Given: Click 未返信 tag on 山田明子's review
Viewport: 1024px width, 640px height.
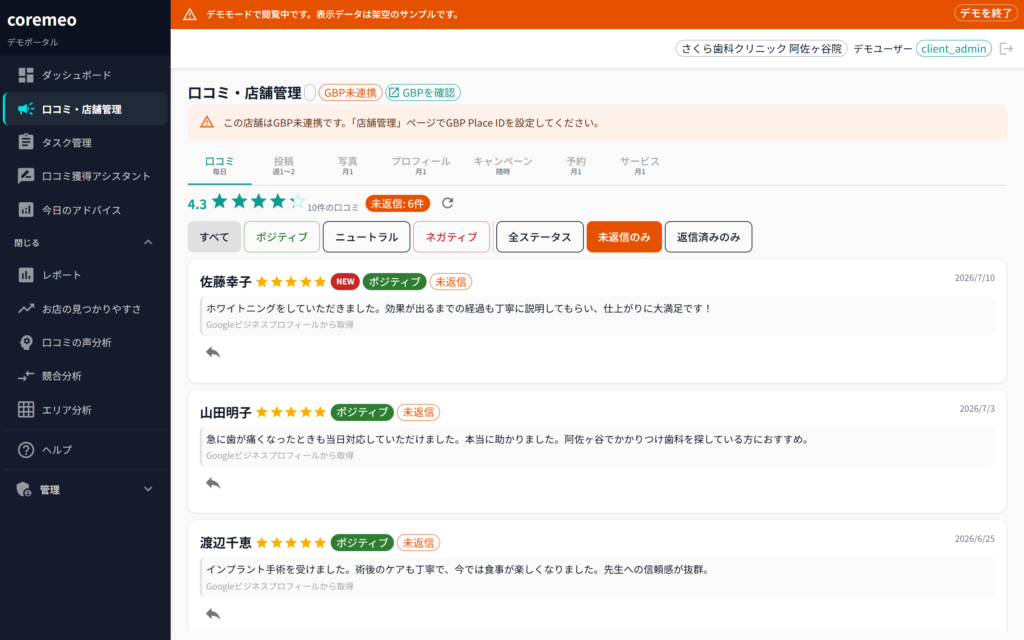Looking at the screenshot, I should (x=418, y=413).
